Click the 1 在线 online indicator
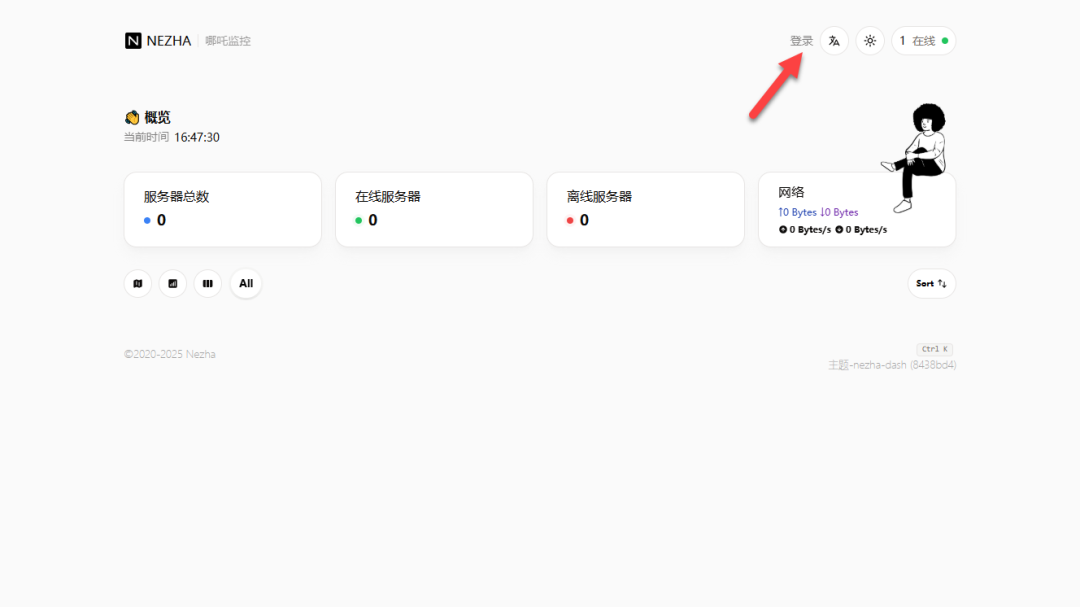This screenshot has width=1080, height=607. 924,41
